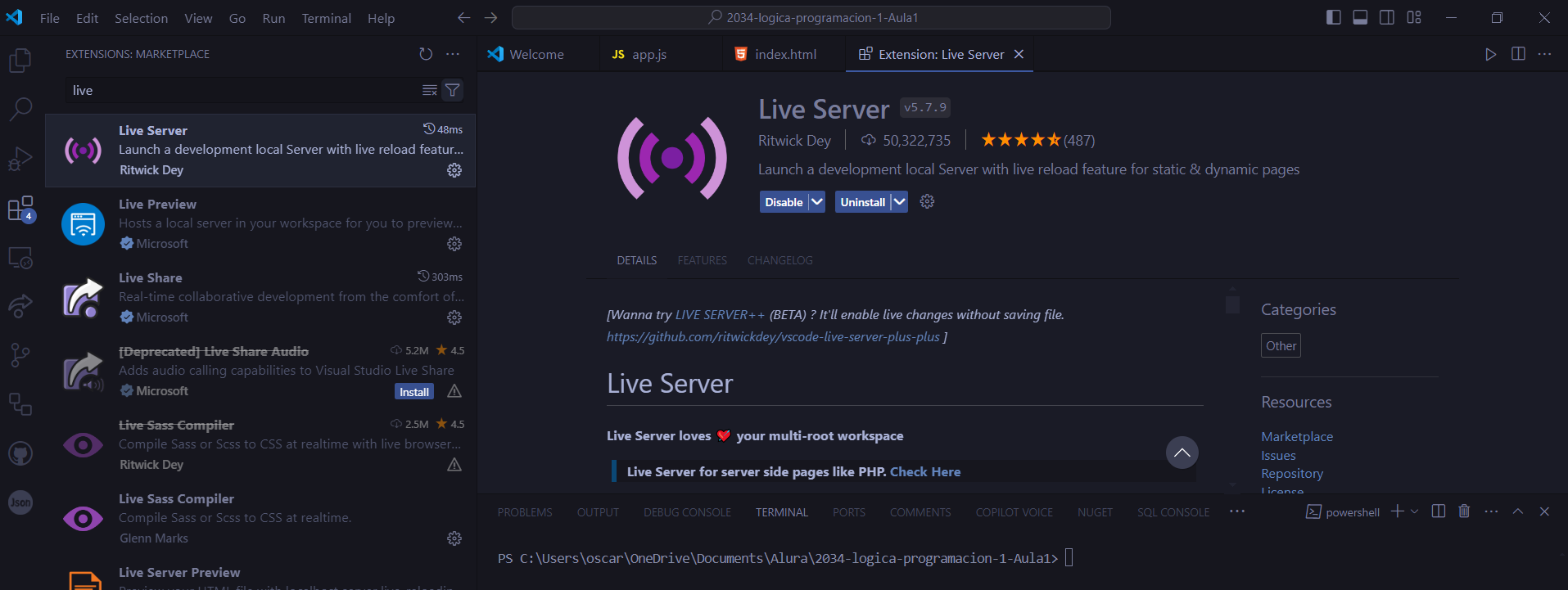Switch to the app.js editor tab
Screen dimensions: 1568x590
point(662,54)
